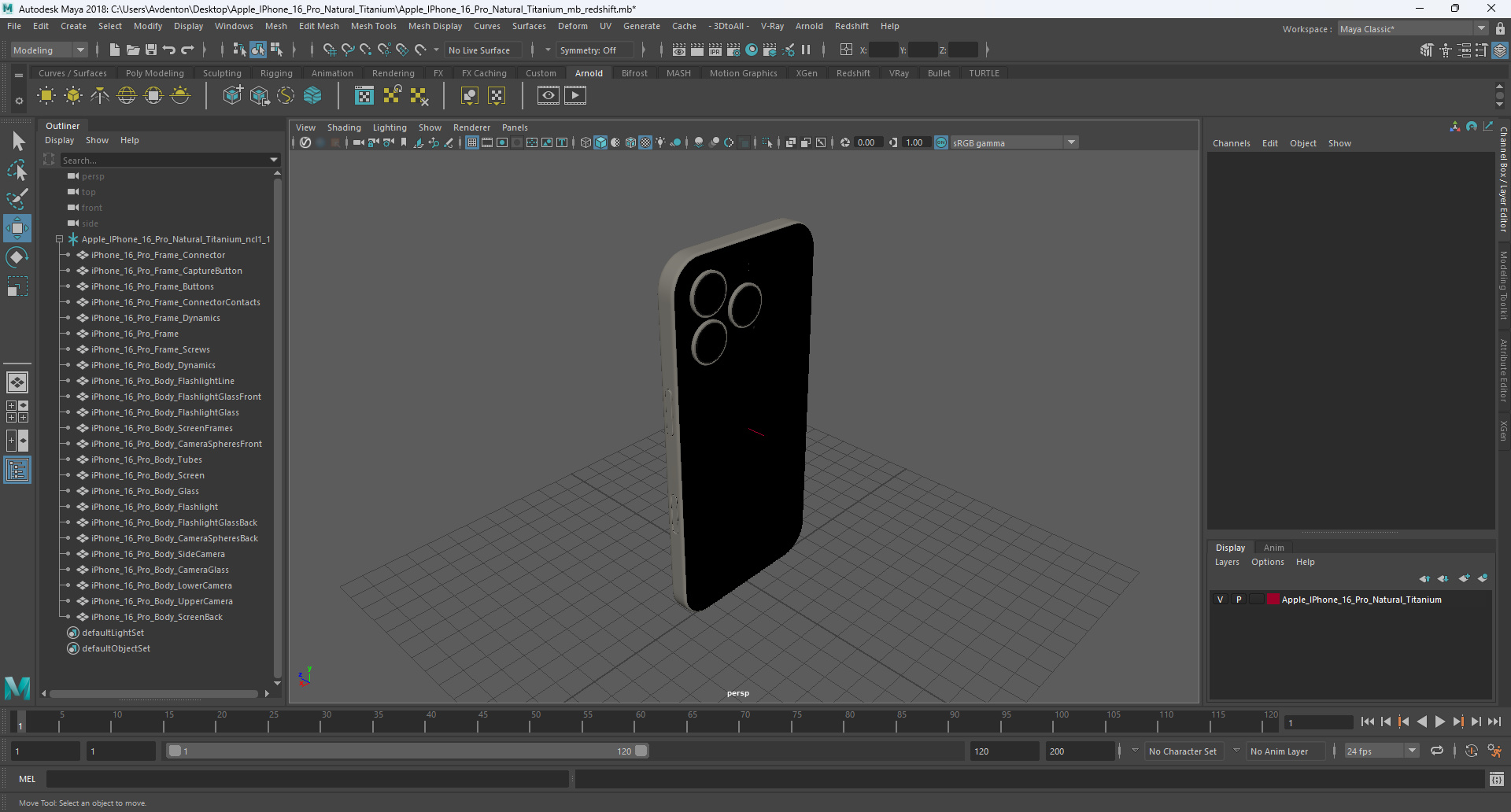Activate the Move tool in toolbox
Screen dimensions: 1511x812
tap(17, 228)
